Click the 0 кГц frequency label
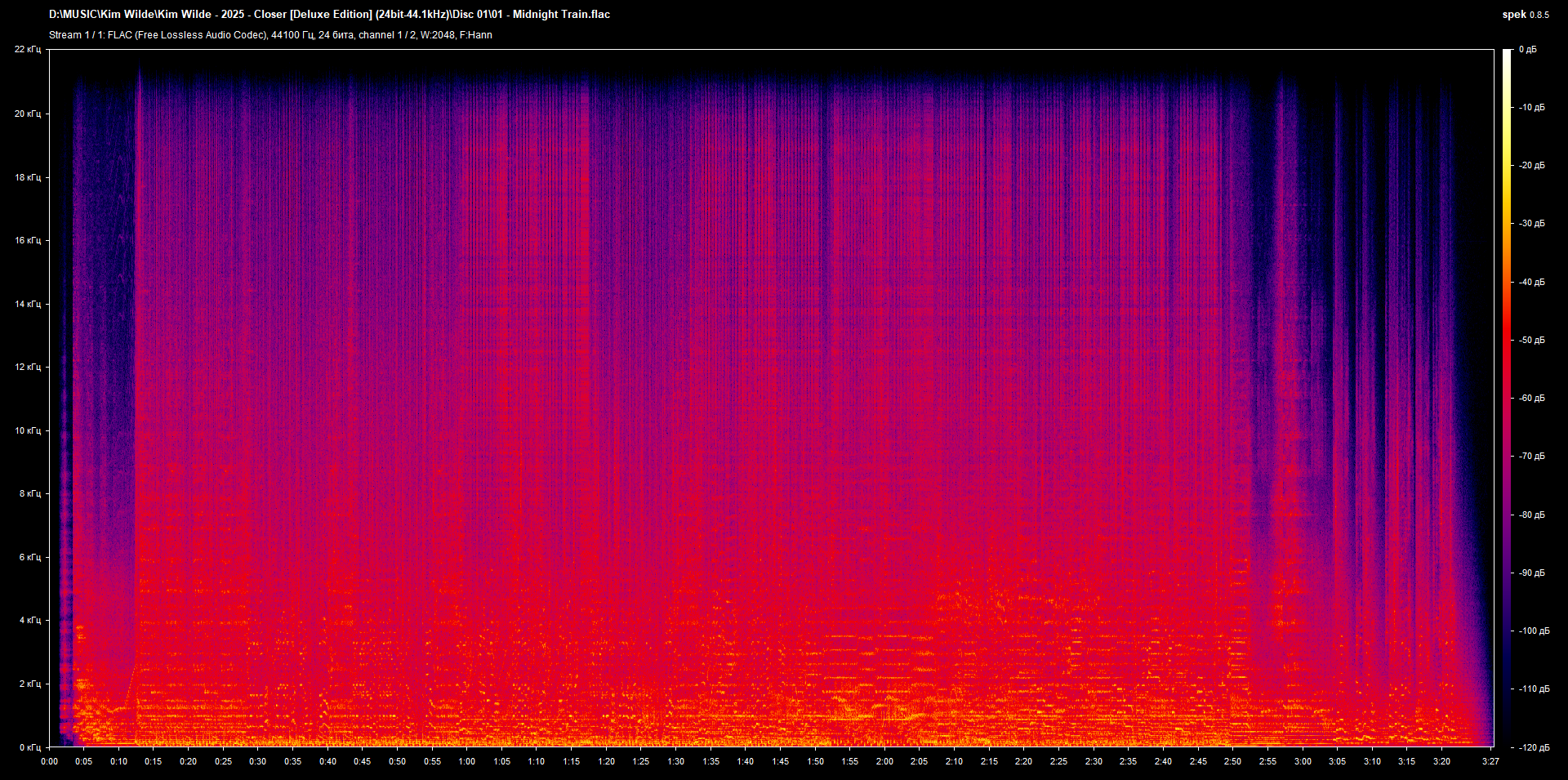The height and width of the screenshot is (780, 1568). click(30, 747)
